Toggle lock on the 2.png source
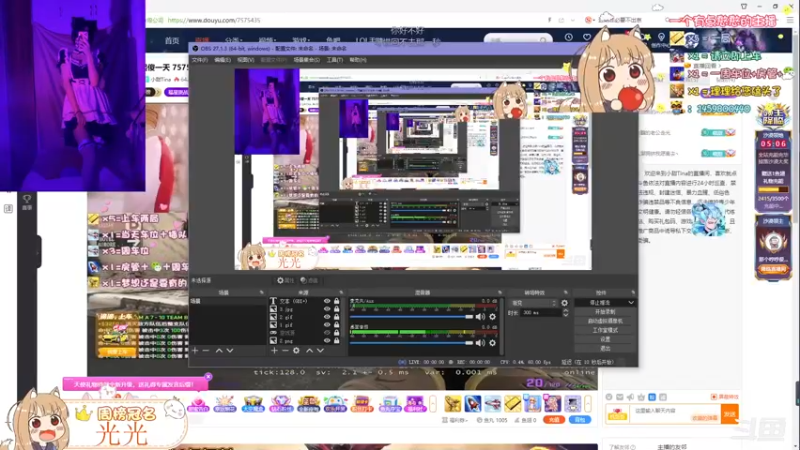The height and width of the screenshot is (450, 800). 337,340
